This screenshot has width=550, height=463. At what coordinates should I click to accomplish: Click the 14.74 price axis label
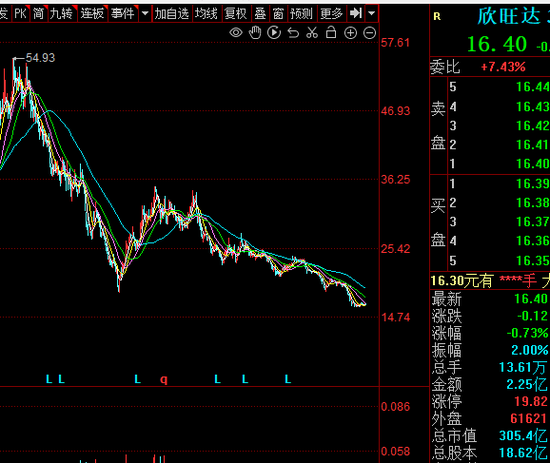coord(395,317)
